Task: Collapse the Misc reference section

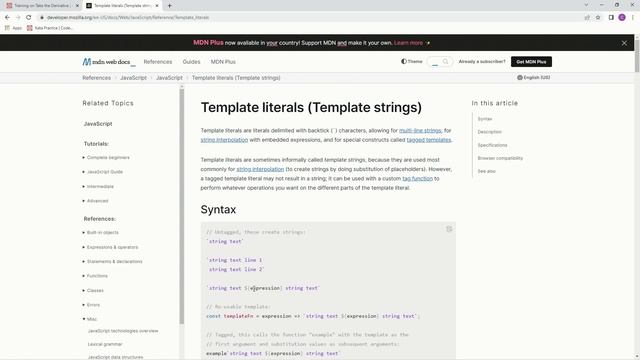Action: coord(91,319)
